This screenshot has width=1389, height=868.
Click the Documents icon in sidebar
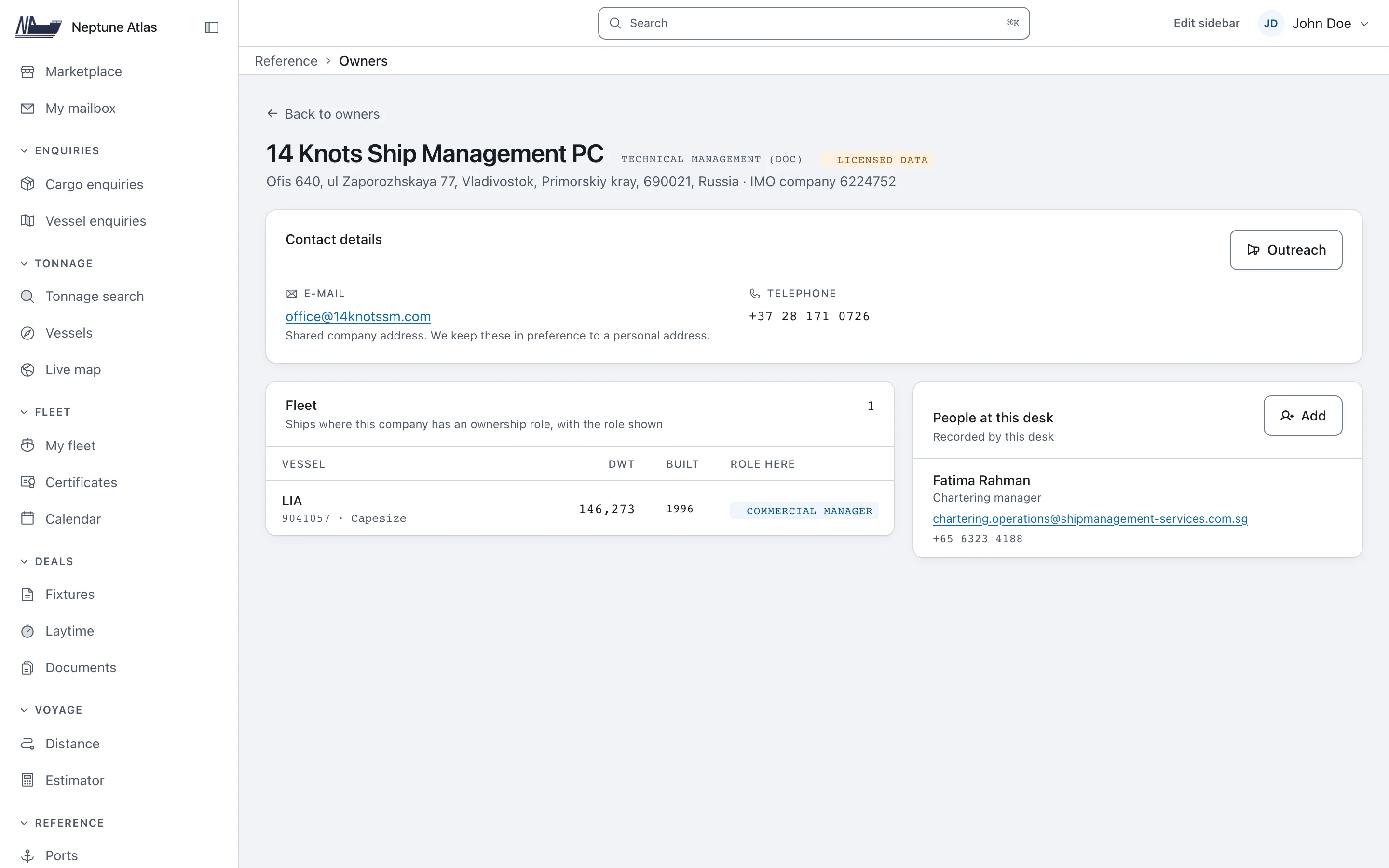pos(27,668)
